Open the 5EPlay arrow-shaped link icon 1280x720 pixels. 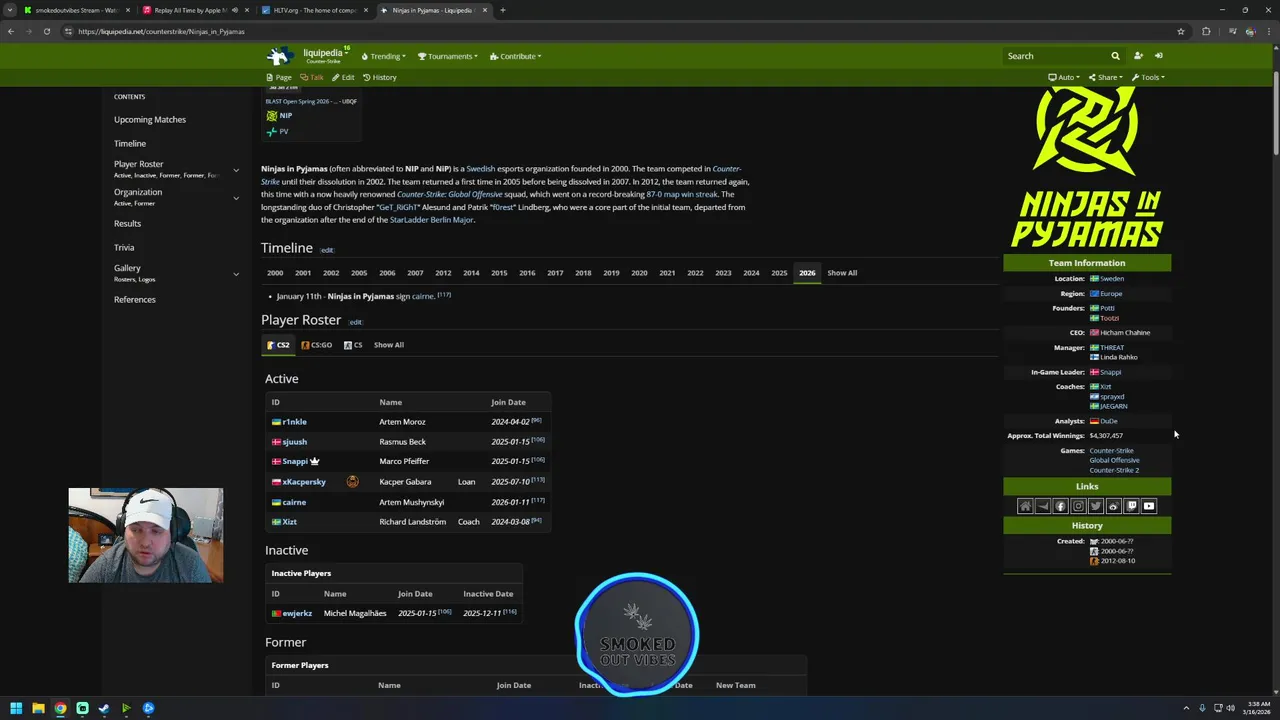1043,506
